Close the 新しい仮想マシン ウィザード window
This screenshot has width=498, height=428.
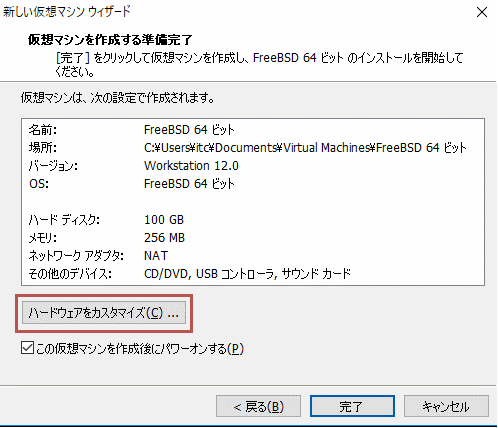[x=482, y=13]
